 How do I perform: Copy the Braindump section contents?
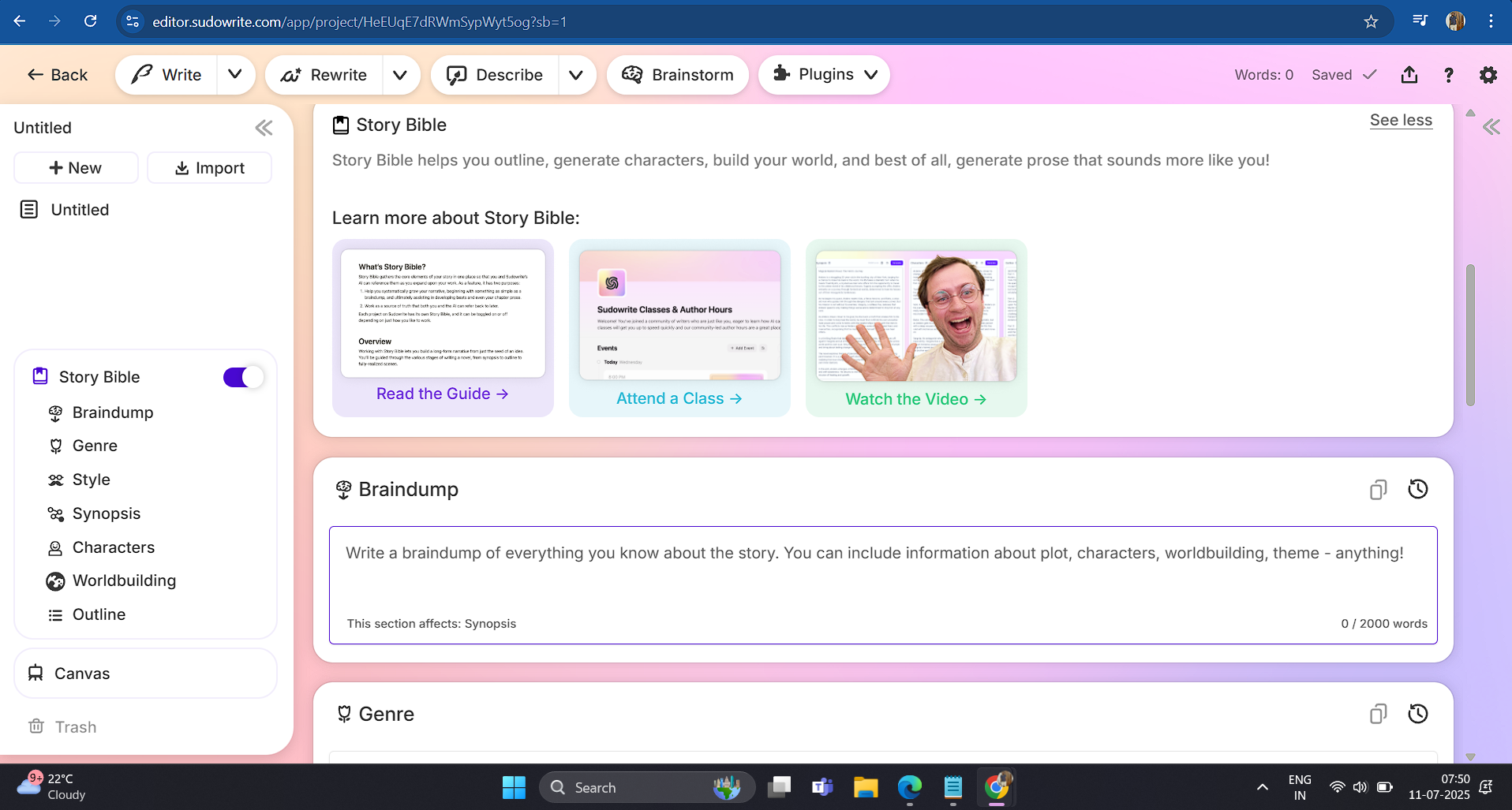click(1378, 490)
